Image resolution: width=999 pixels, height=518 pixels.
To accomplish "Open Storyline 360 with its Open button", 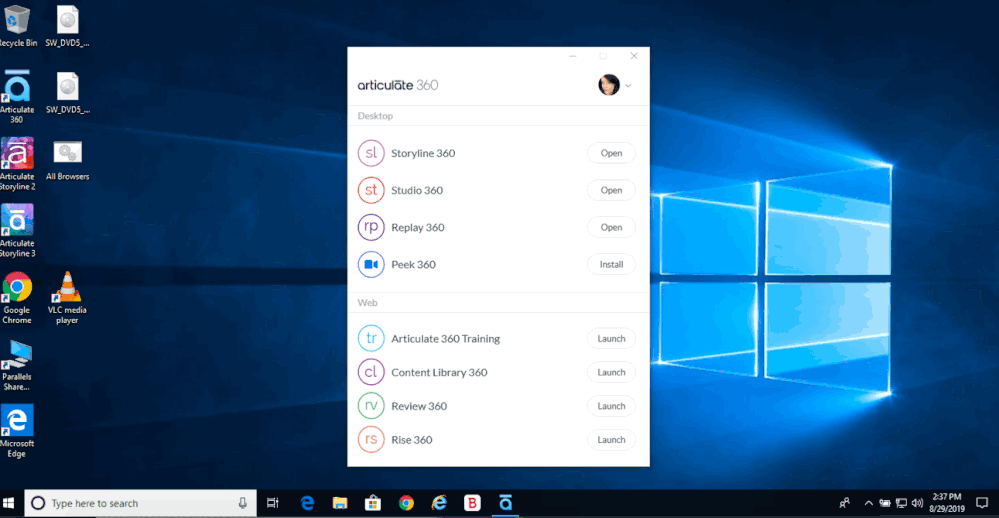I will pos(611,153).
